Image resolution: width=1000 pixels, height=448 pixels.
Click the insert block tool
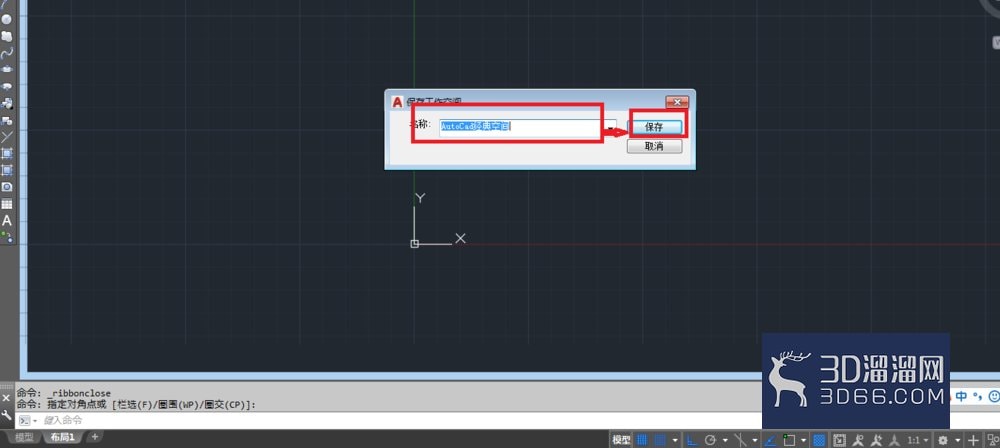pyautogui.click(x=7, y=103)
